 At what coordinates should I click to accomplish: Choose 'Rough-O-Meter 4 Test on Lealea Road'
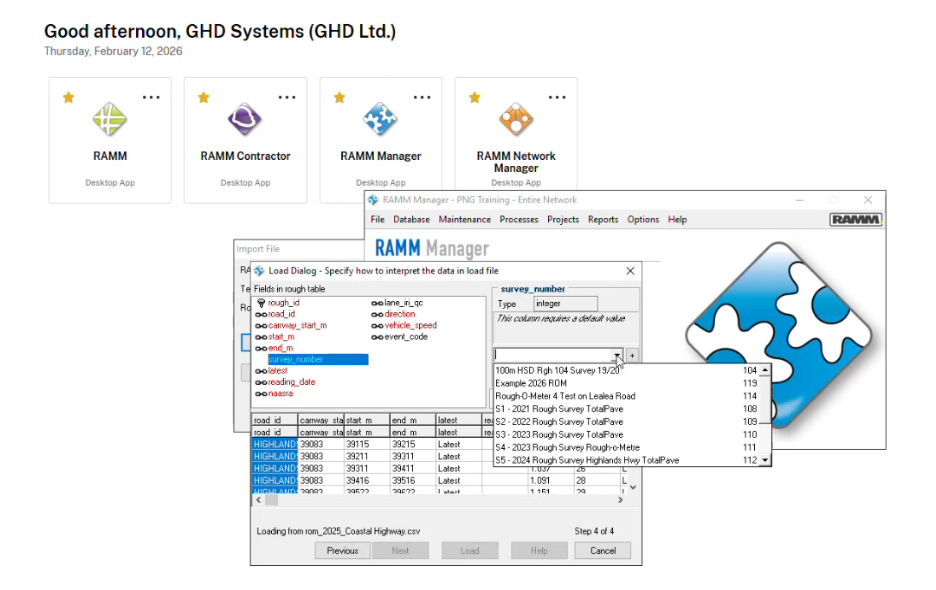click(x=626, y=397)
